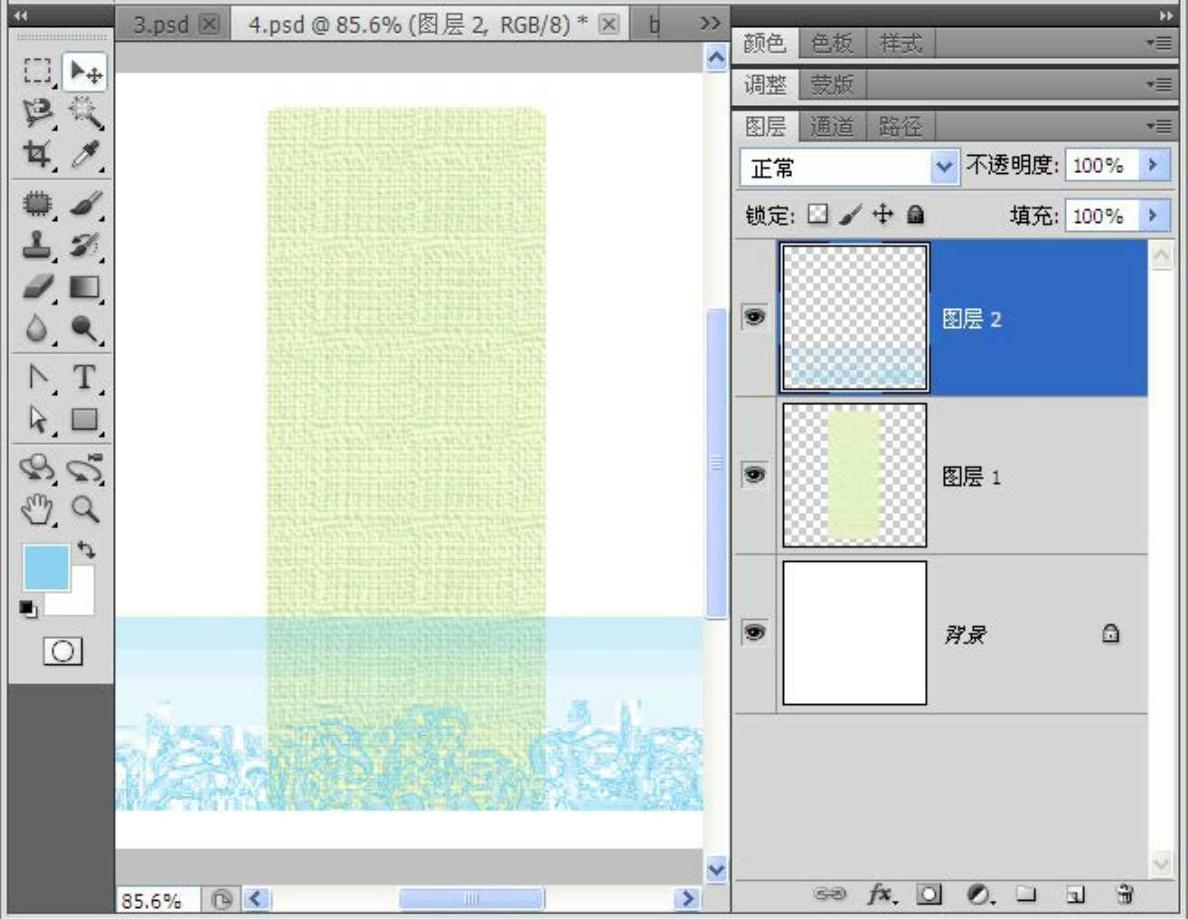Expand the opacity 不透明度 slider arrow
Image resolution: width=1188 pixels, height=919 pixels.
click(1155, 166)
